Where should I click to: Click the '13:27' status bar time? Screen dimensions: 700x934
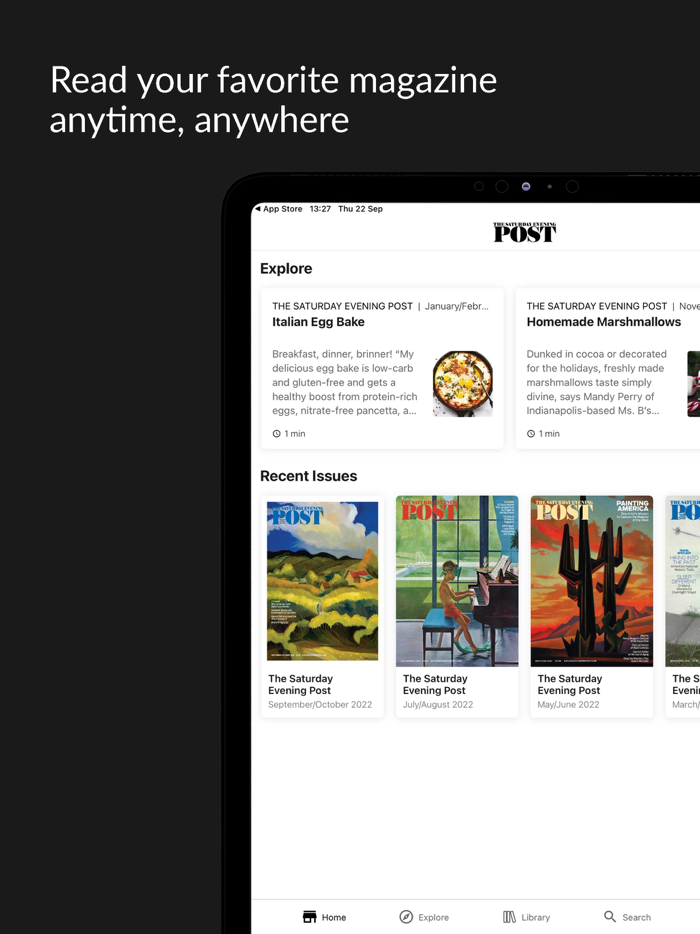click(320, 208)
